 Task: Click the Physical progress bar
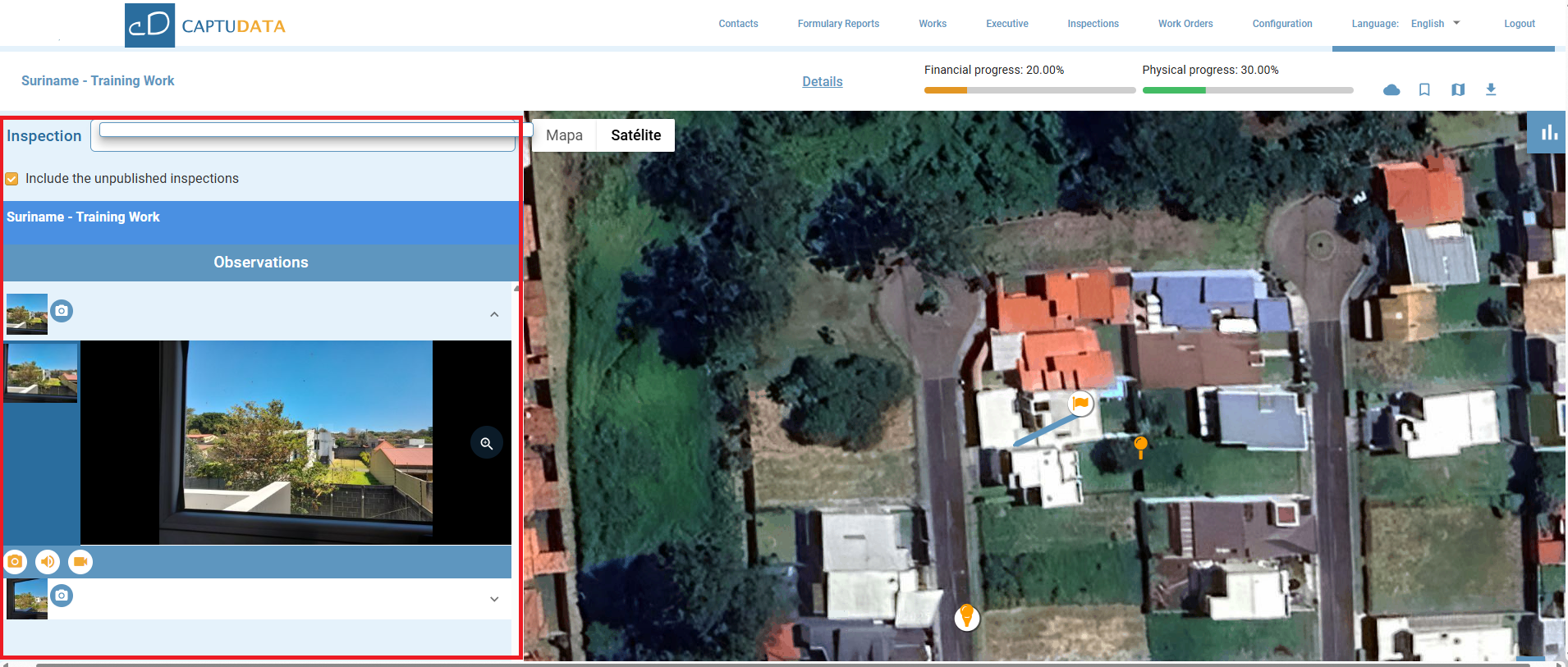(1247, 90)
